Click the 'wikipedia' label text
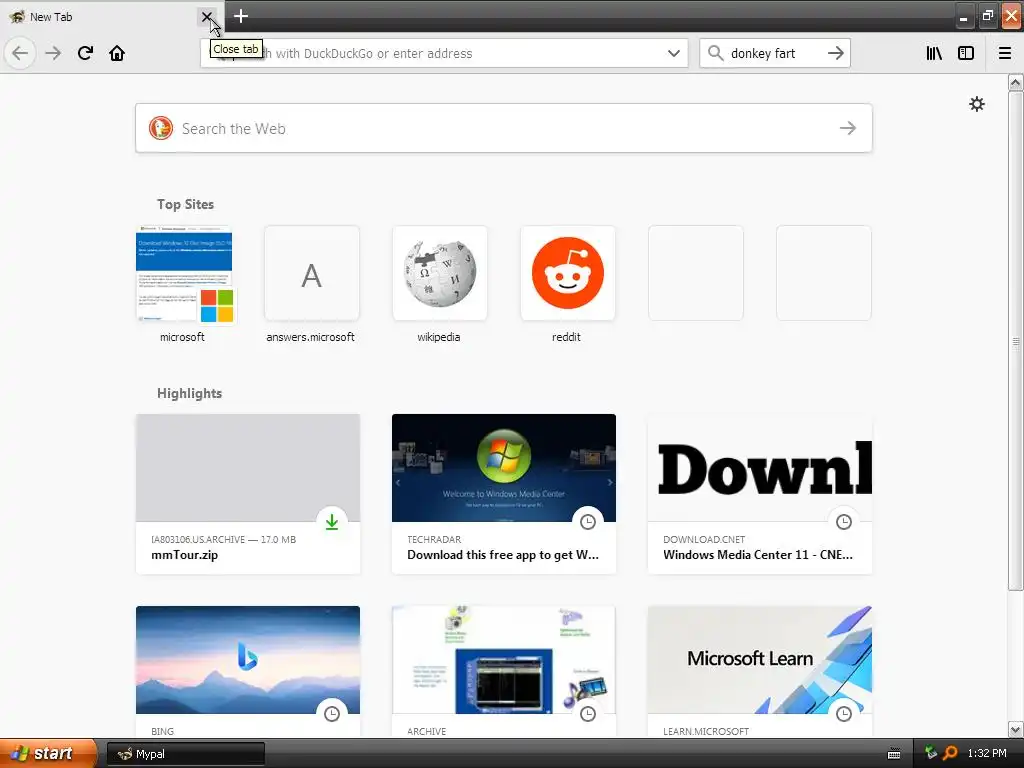1024x768 pixels. 439,337
